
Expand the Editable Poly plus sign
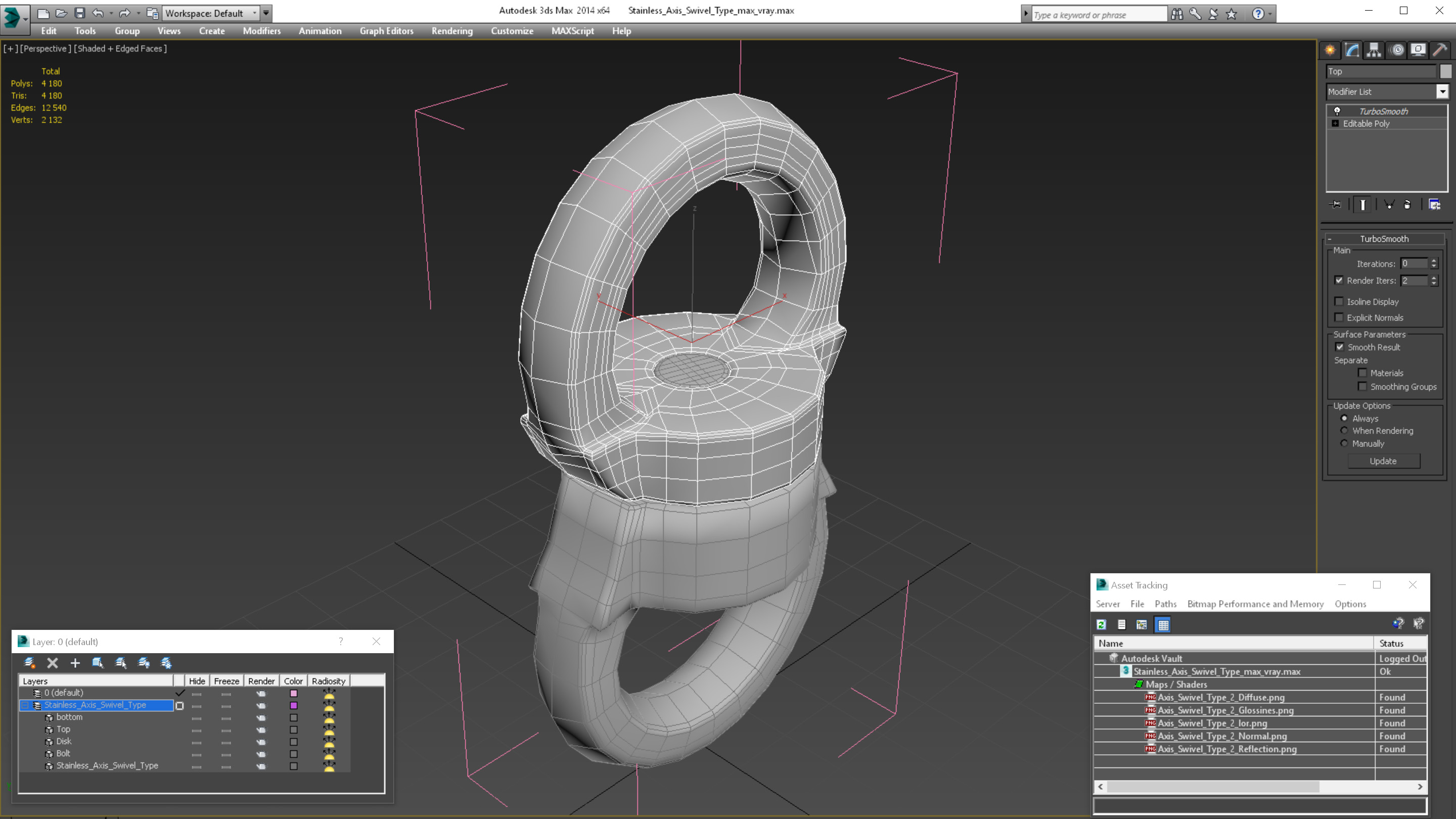click(1335, 123)
